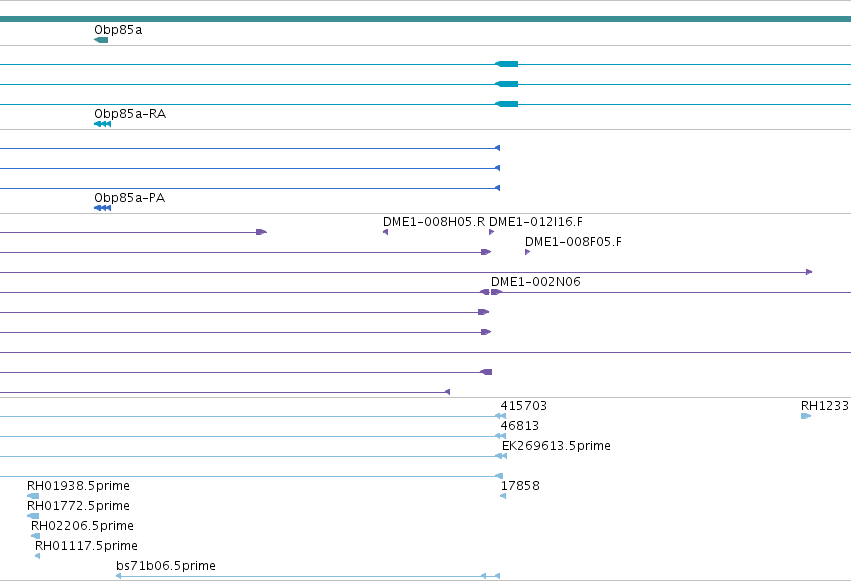Click the Obp85a-RA transcript arrow glyph
The image size is (851, 581).
103,124
